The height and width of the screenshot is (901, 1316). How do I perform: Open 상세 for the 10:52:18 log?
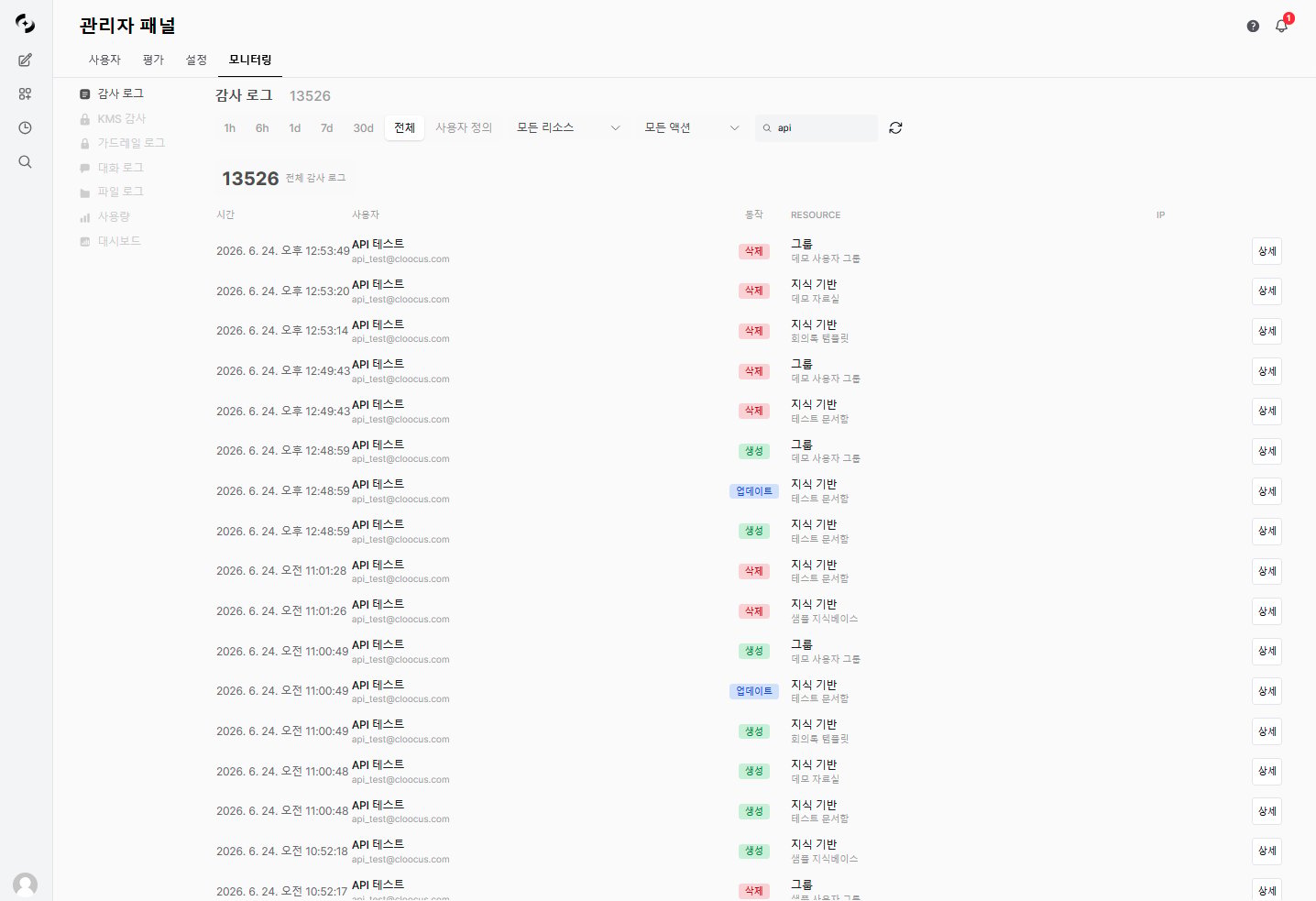(x=1267, y=851)
